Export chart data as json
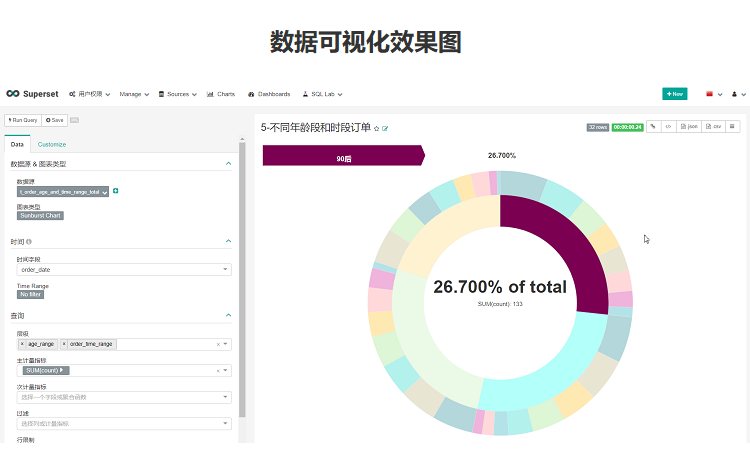The image size is (750, 450). (689, 127)
